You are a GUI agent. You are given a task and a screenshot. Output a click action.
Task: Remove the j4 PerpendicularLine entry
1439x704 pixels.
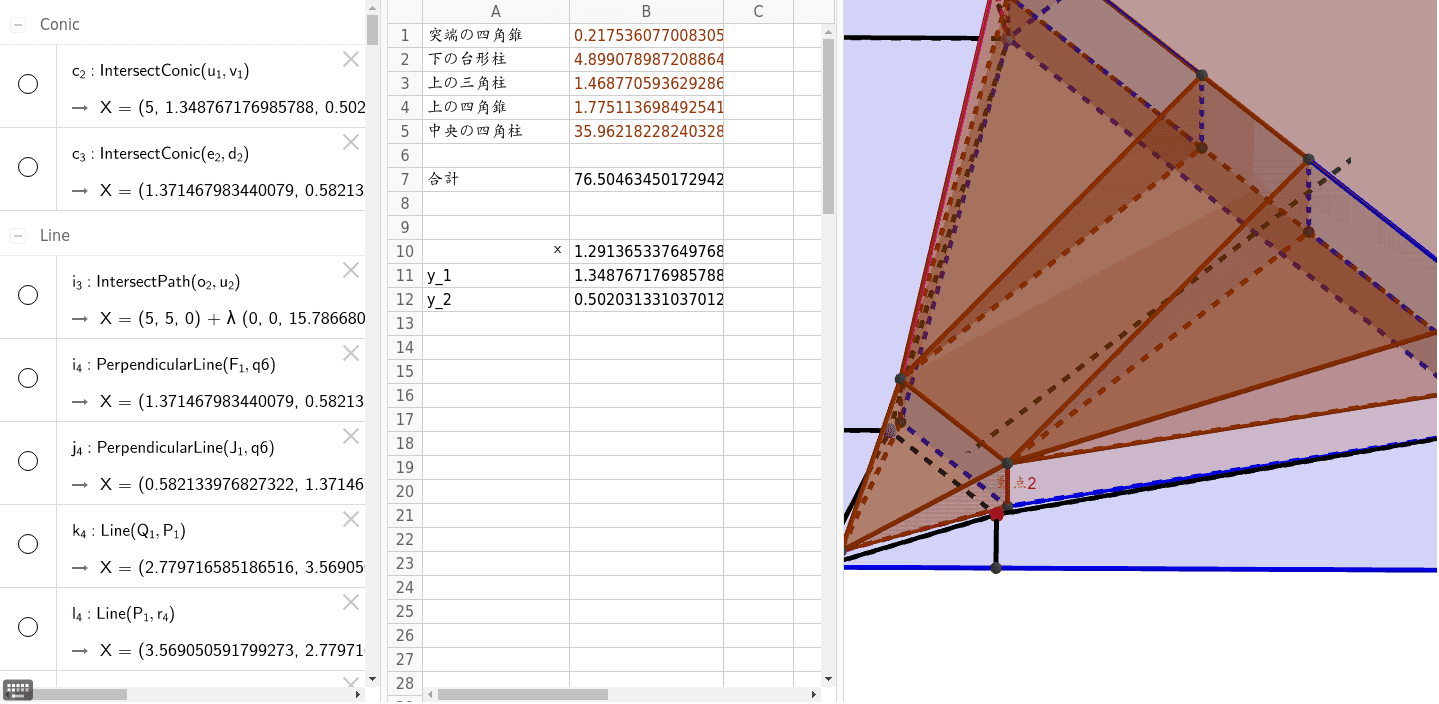point(351,436)
